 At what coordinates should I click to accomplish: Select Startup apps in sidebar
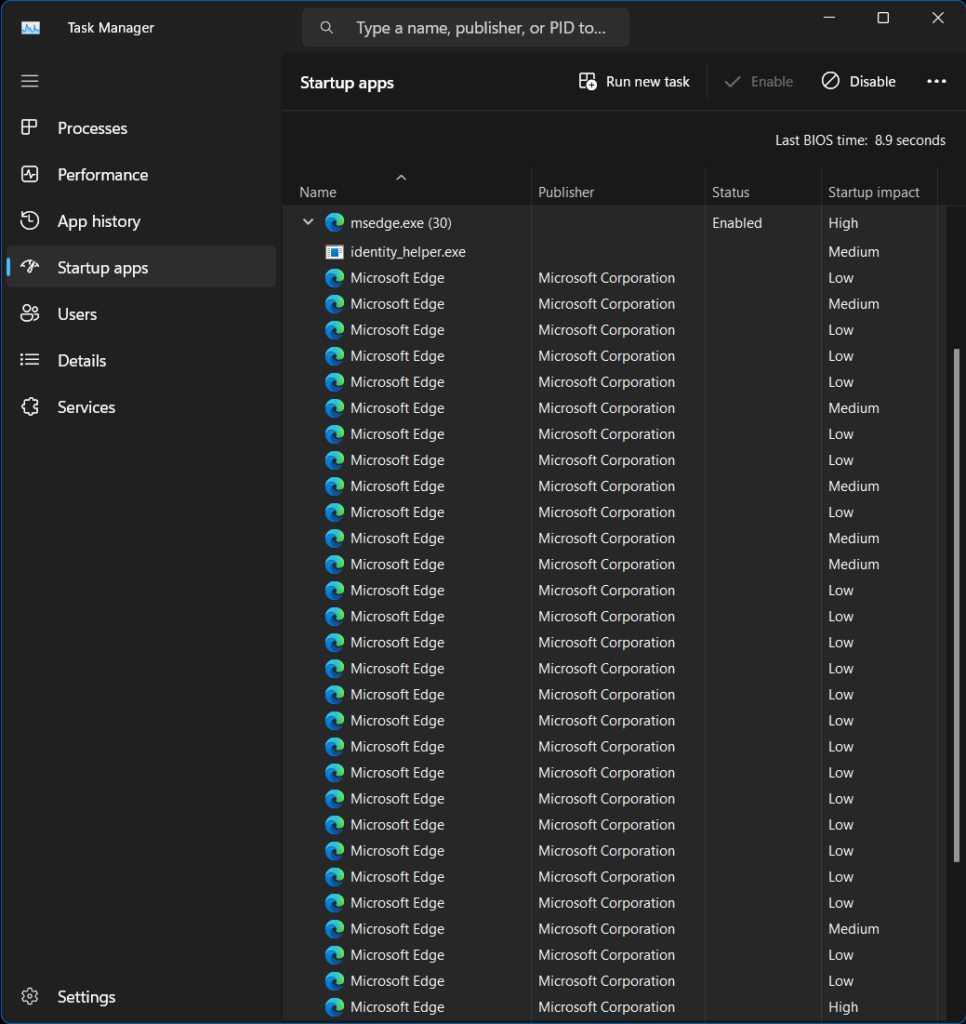tap(103, 268)
